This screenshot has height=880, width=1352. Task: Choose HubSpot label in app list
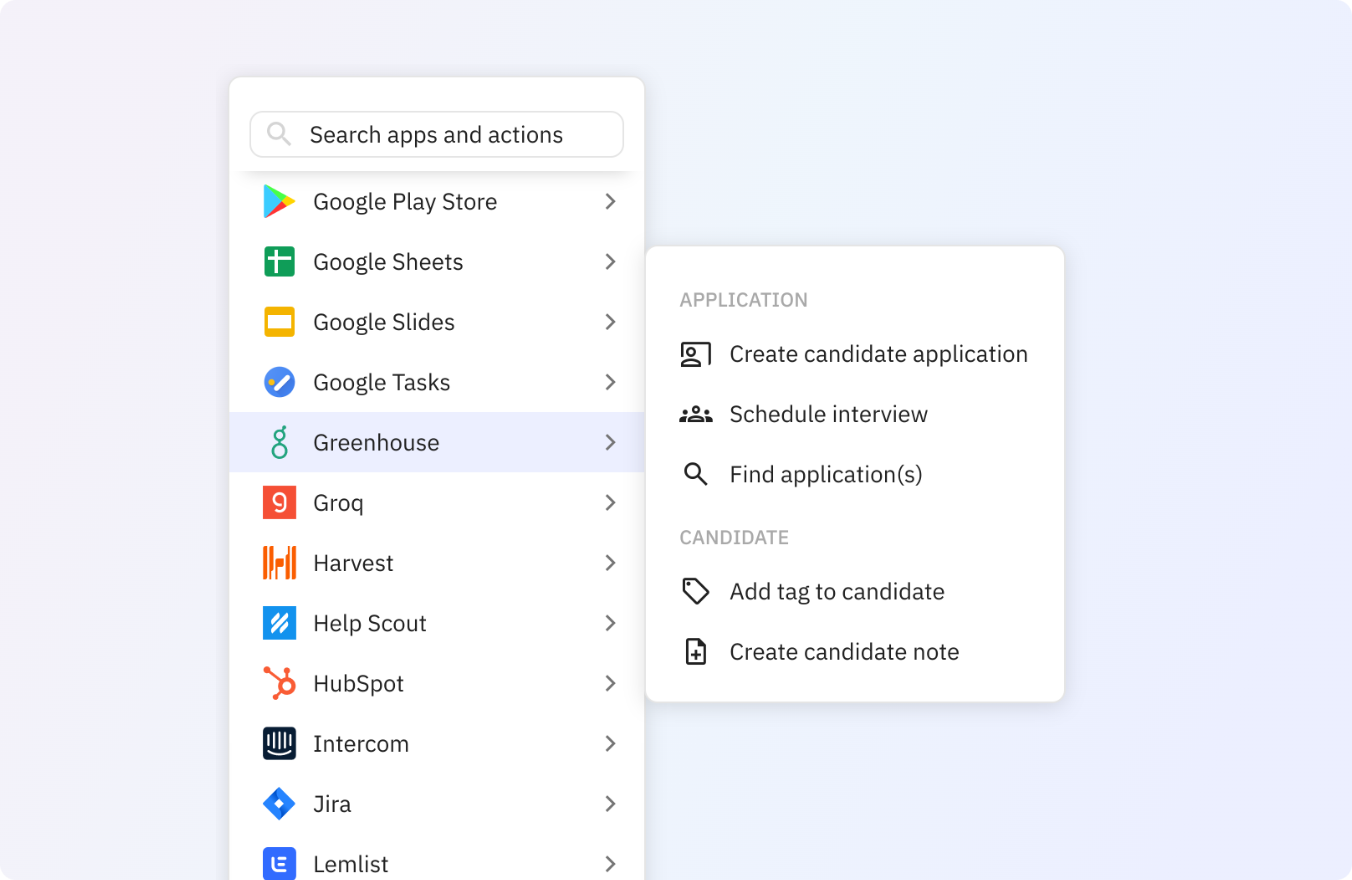359,684
